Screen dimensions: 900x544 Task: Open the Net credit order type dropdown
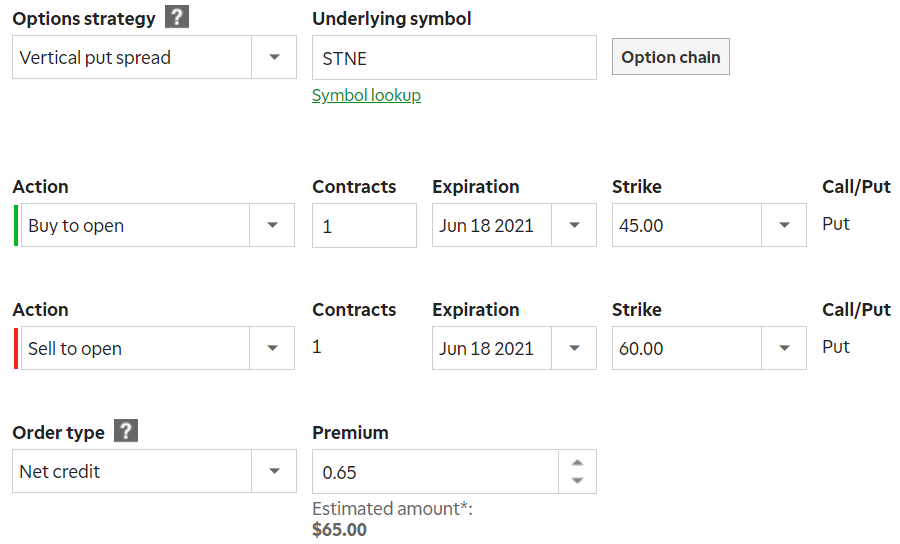[x=154, y=471]
